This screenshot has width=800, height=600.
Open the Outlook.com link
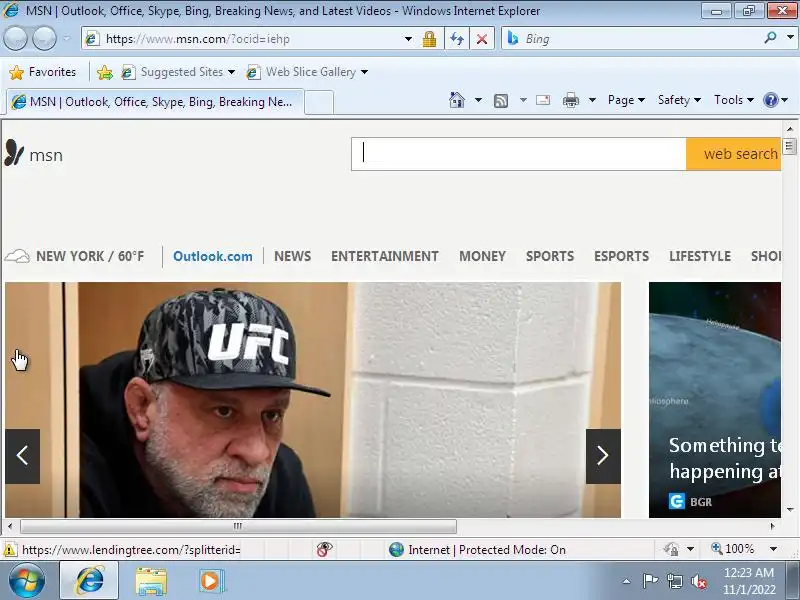tap(213, 256)
